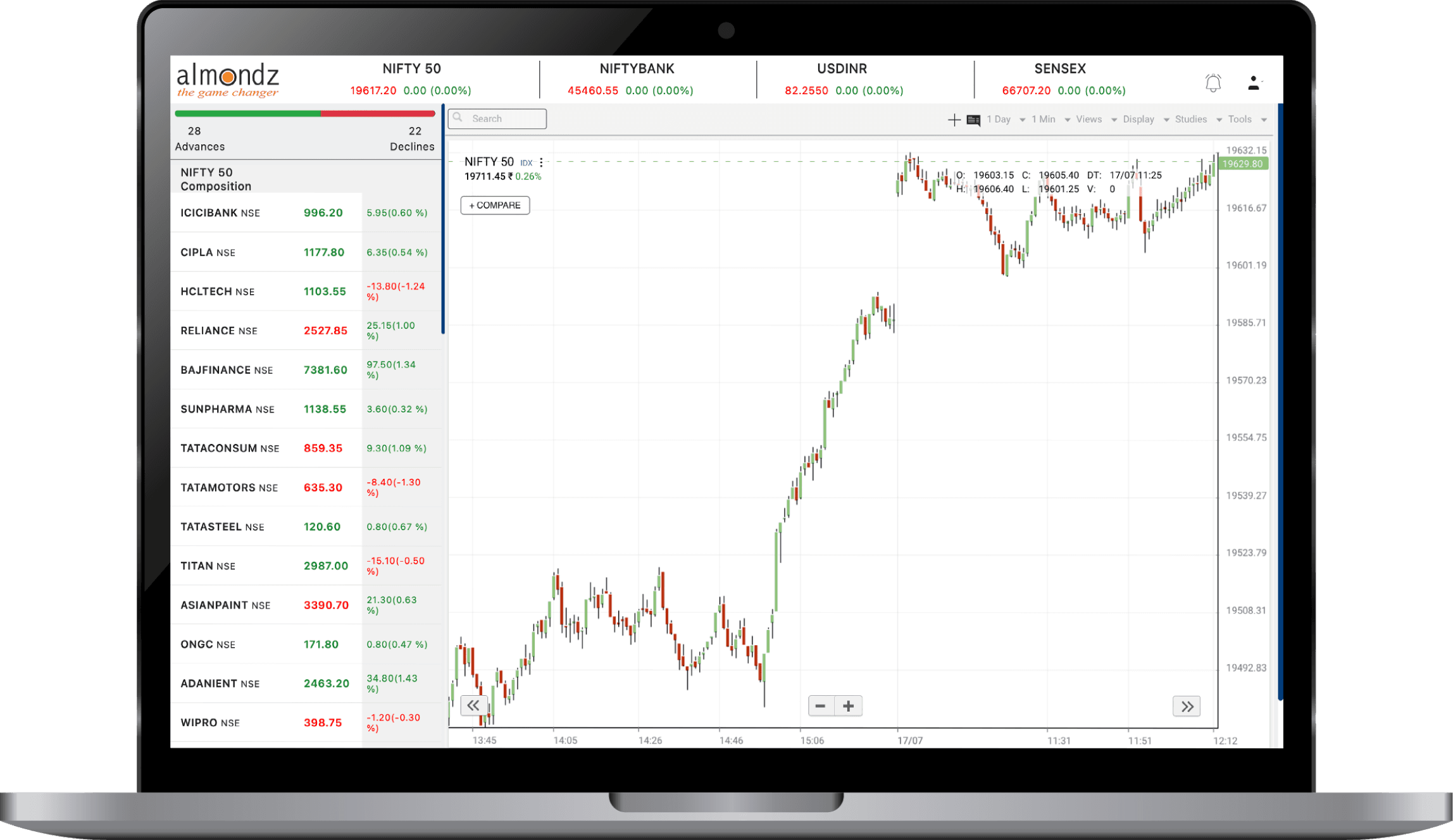Select the BAJFINANCE NSE row

[x=306, y=369]
